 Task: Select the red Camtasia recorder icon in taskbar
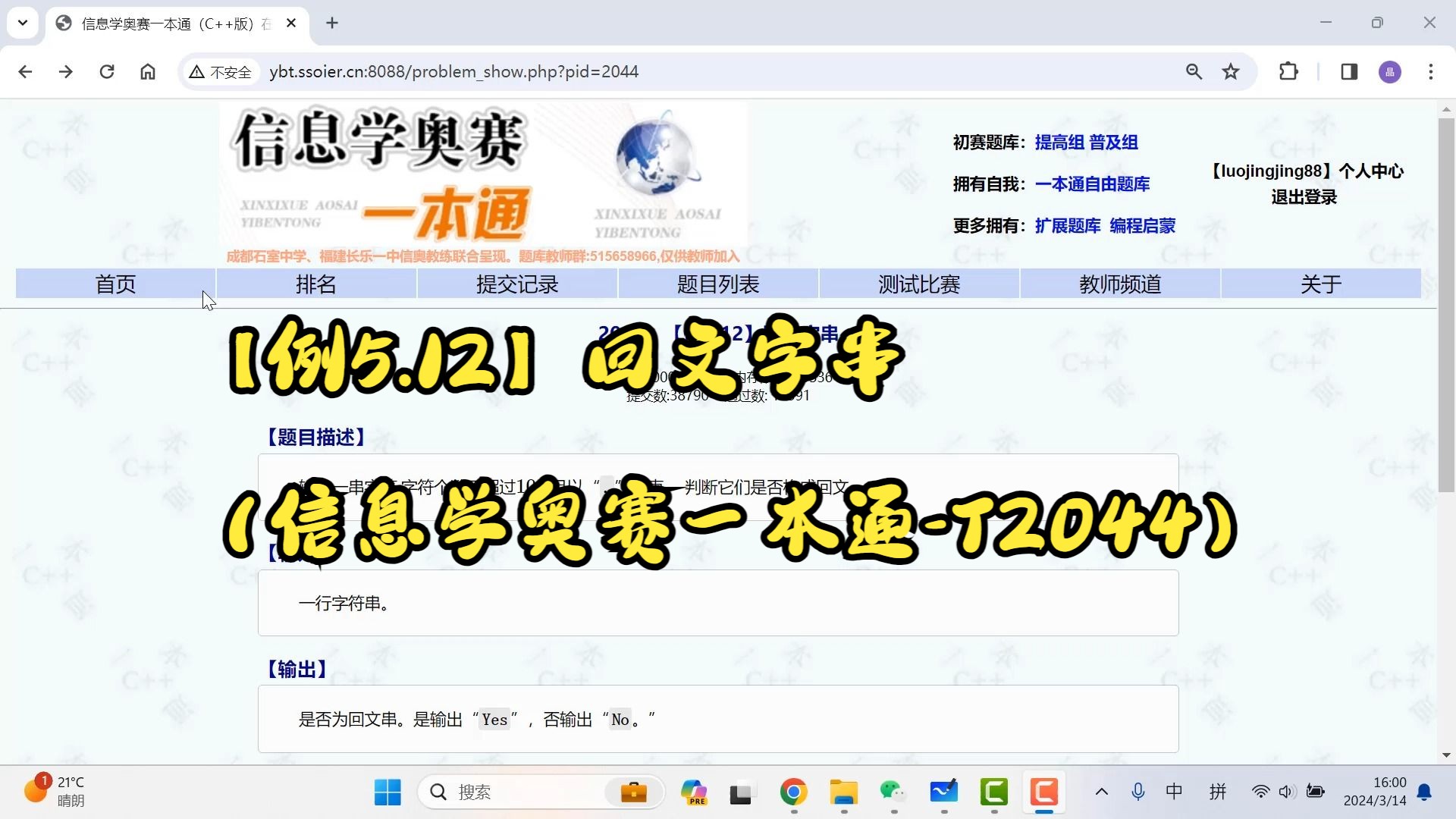click(1044, 792)
